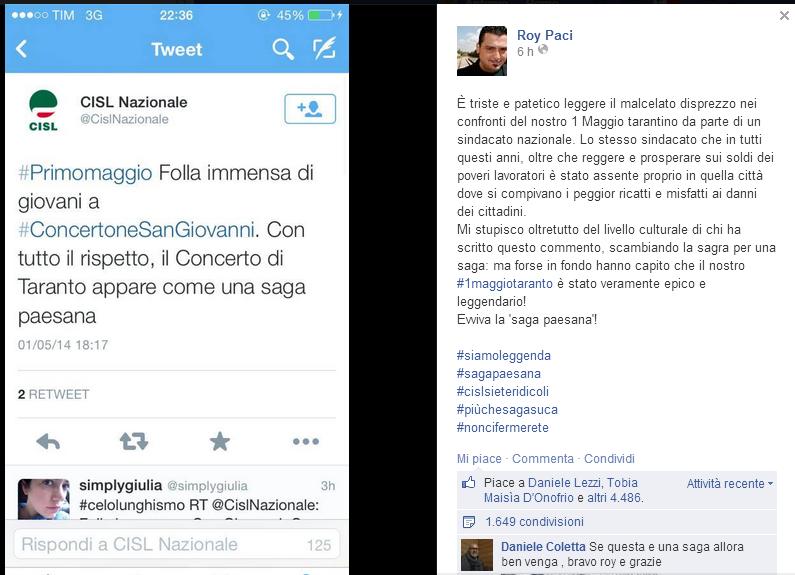This screenshot has height=575, width=795.
Task: Click Mi piace on Roy Paci's post
Action: pyautogui.click(x=479, y=459)
